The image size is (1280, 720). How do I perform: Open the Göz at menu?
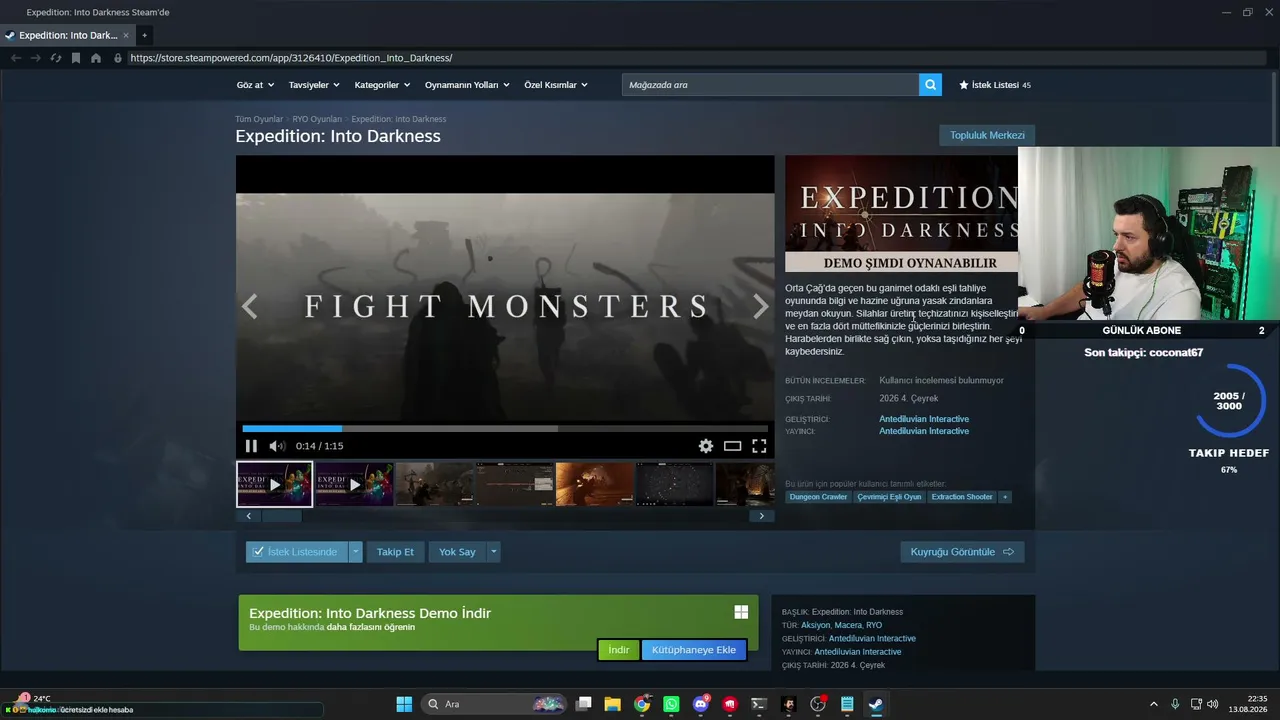254,85
